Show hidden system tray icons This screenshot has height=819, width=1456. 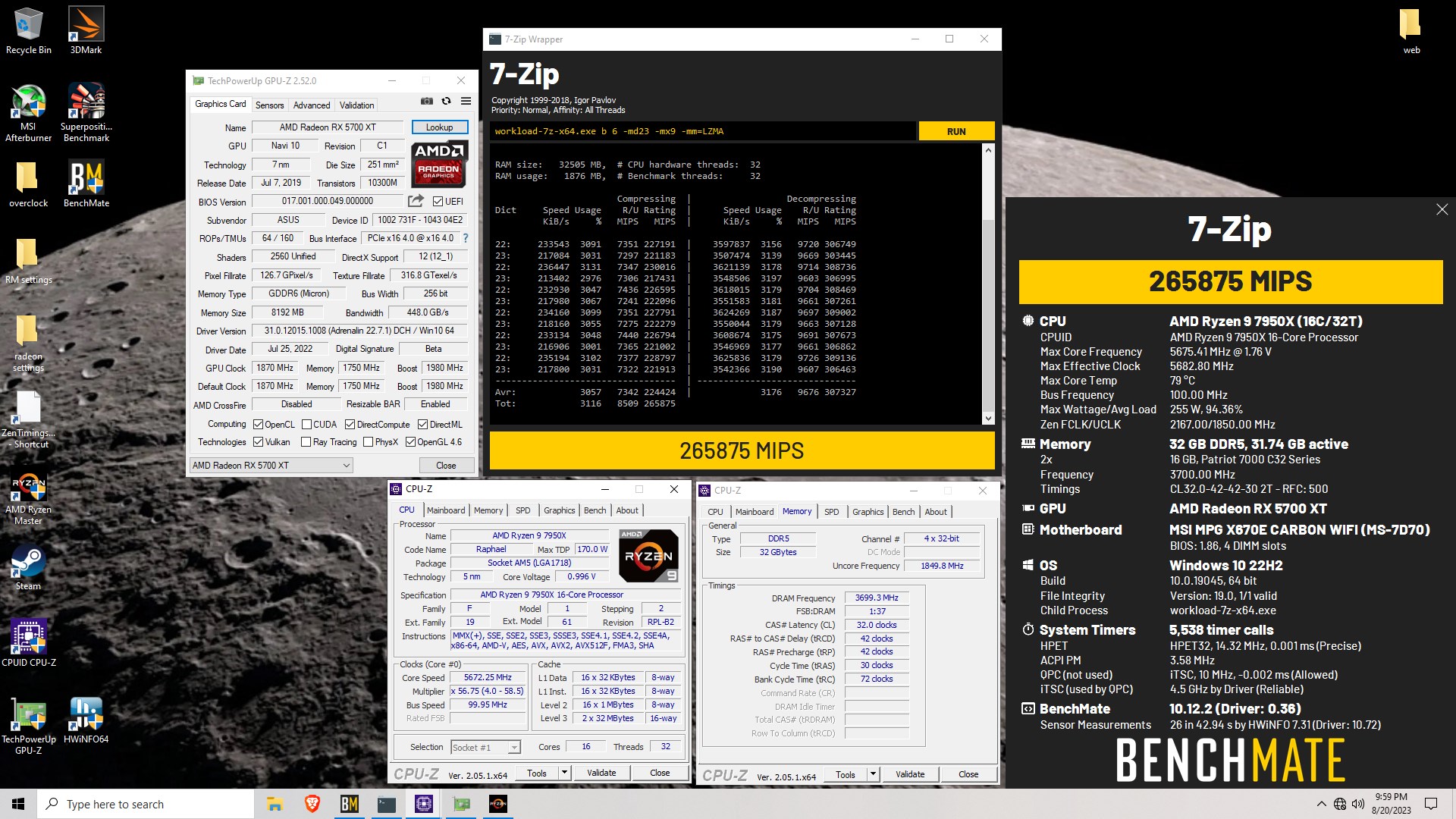[x=1322, y=804]
